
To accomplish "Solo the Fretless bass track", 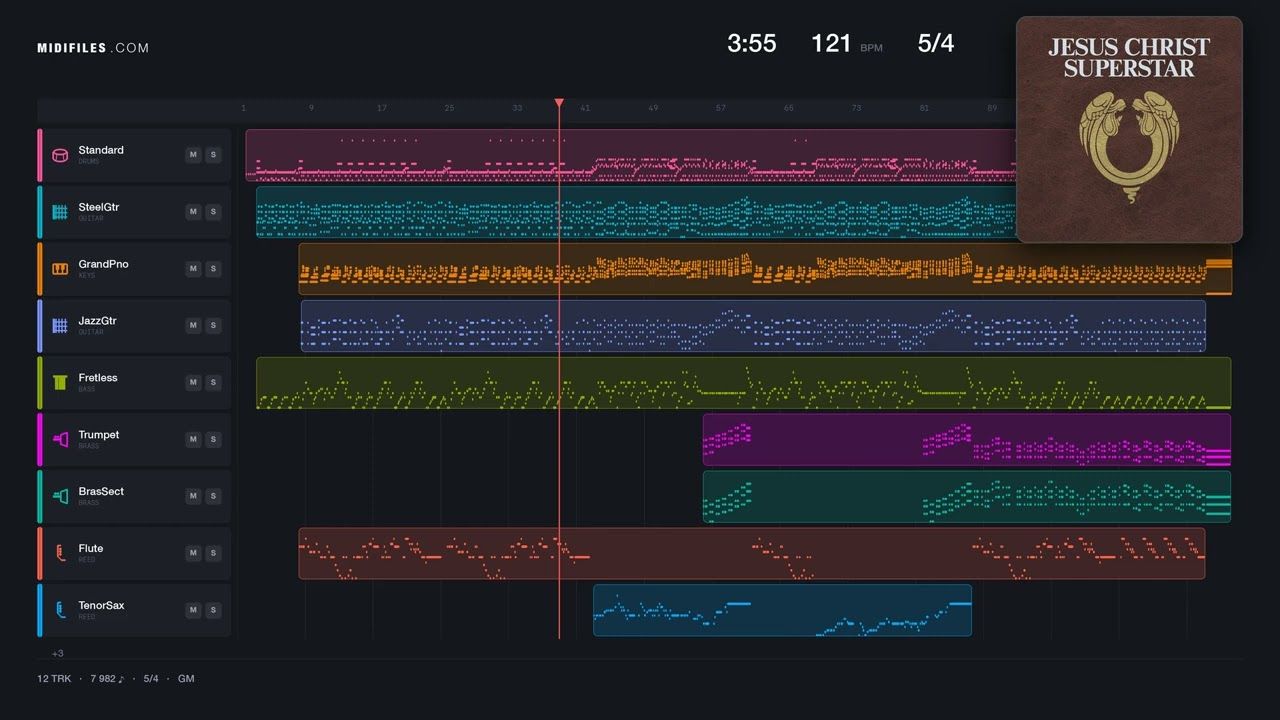I will pyautogui.click(x=212, y=382).
